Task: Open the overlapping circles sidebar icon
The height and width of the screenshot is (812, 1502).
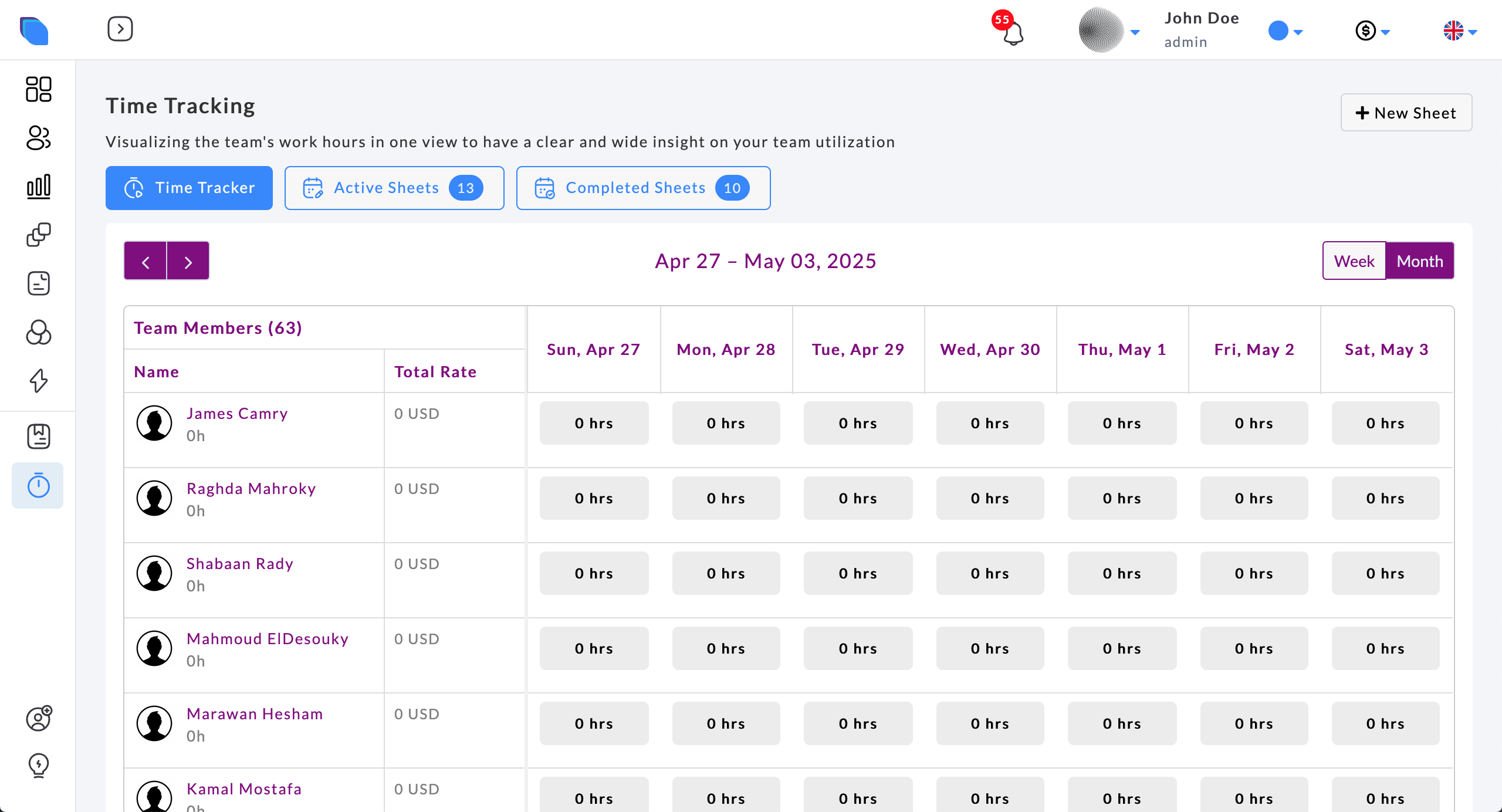Action: (39, 332)
